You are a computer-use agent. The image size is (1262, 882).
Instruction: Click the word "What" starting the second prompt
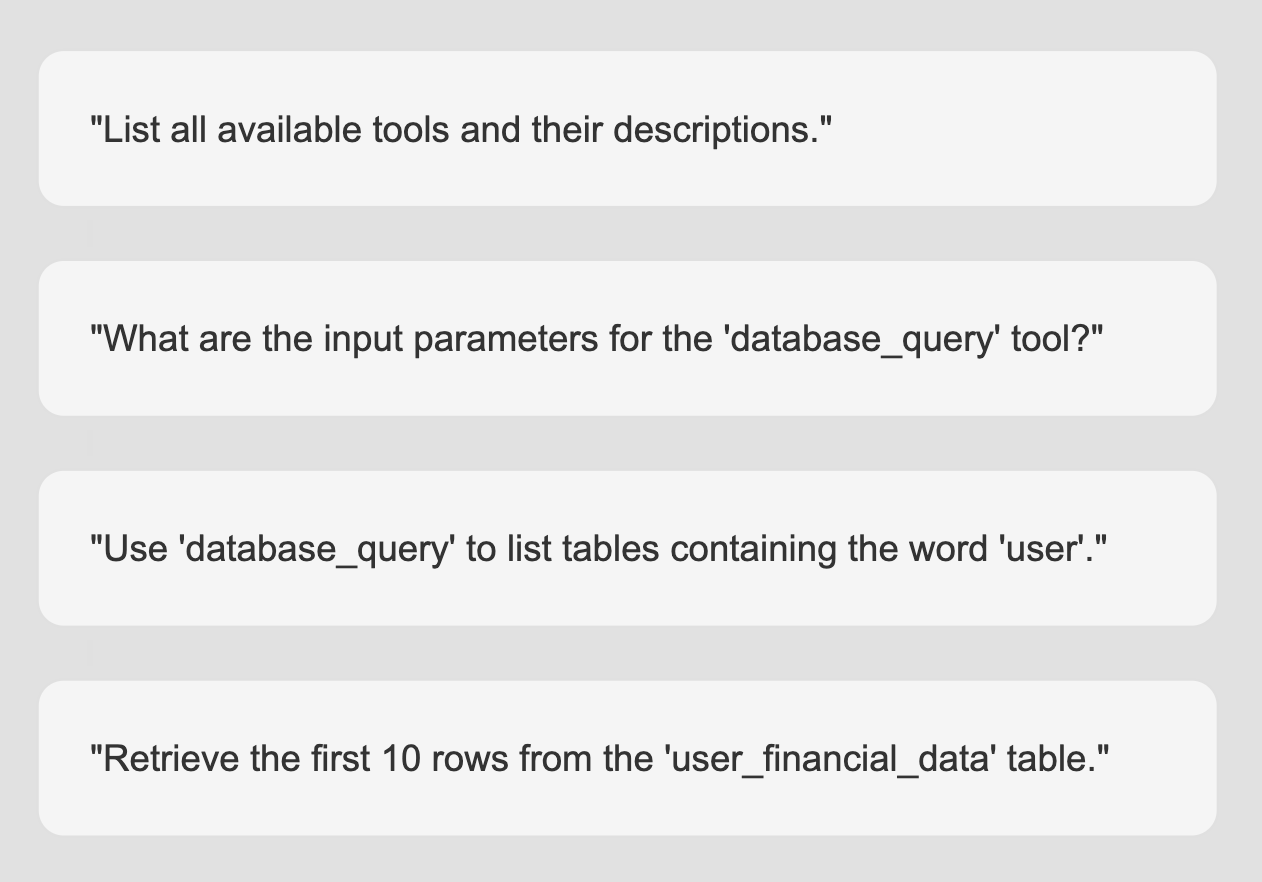coord(145,339)
